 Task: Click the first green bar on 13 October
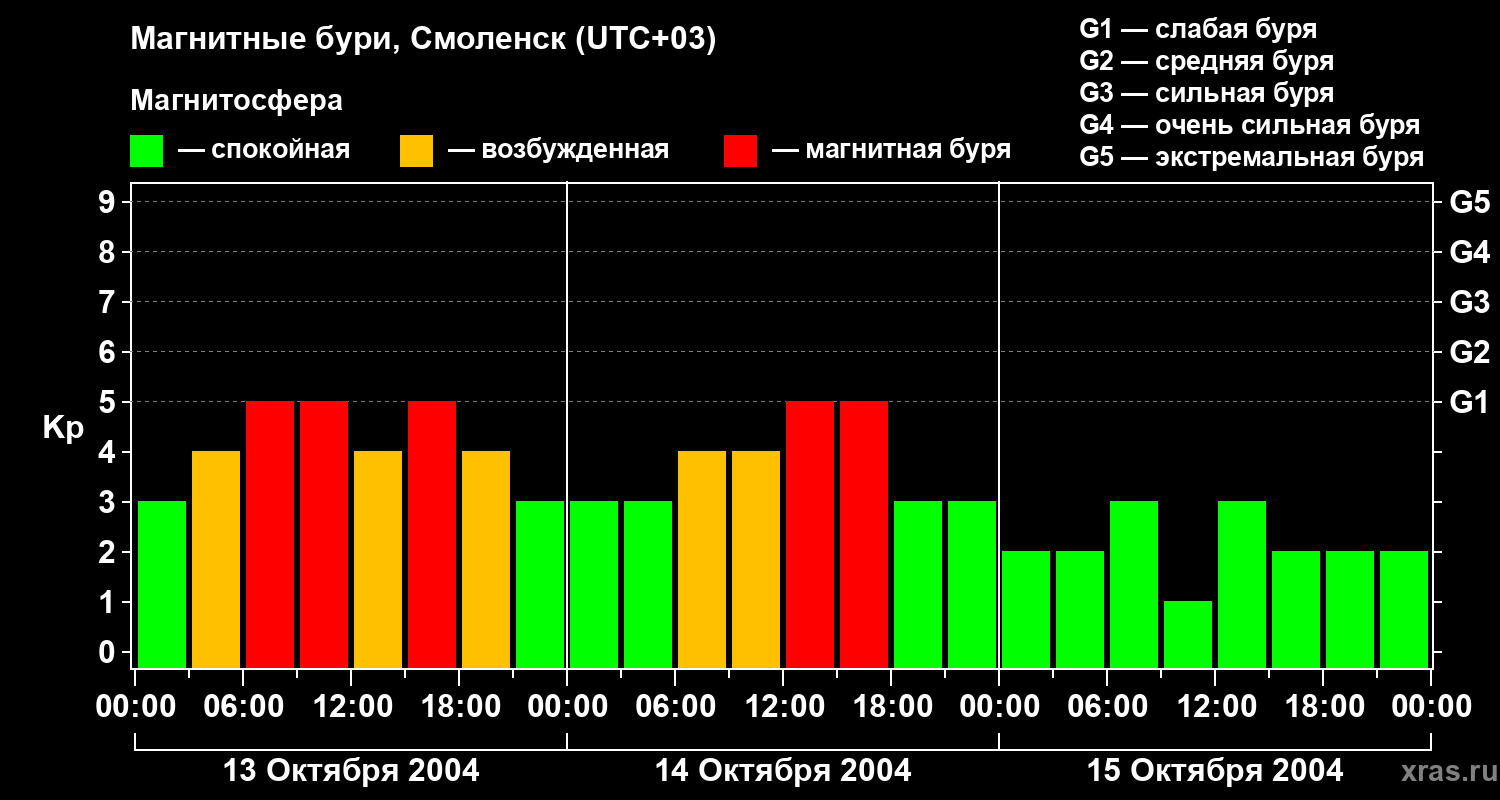pos(162,584)
